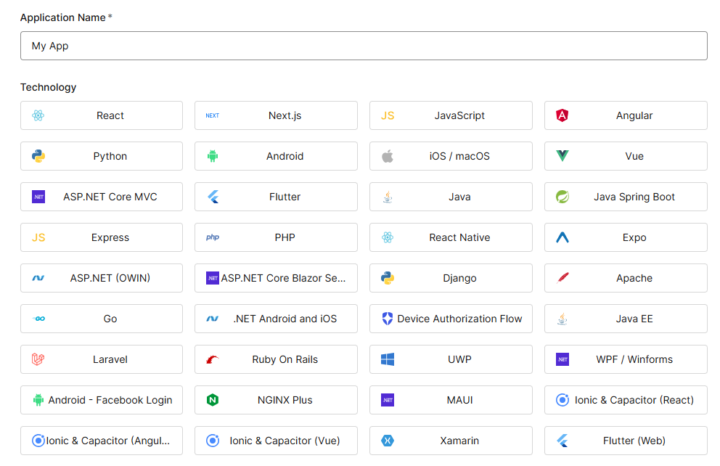Select the Go gopher logo icon
This screenshot has width=720, height=466.
tap(39, 319)
